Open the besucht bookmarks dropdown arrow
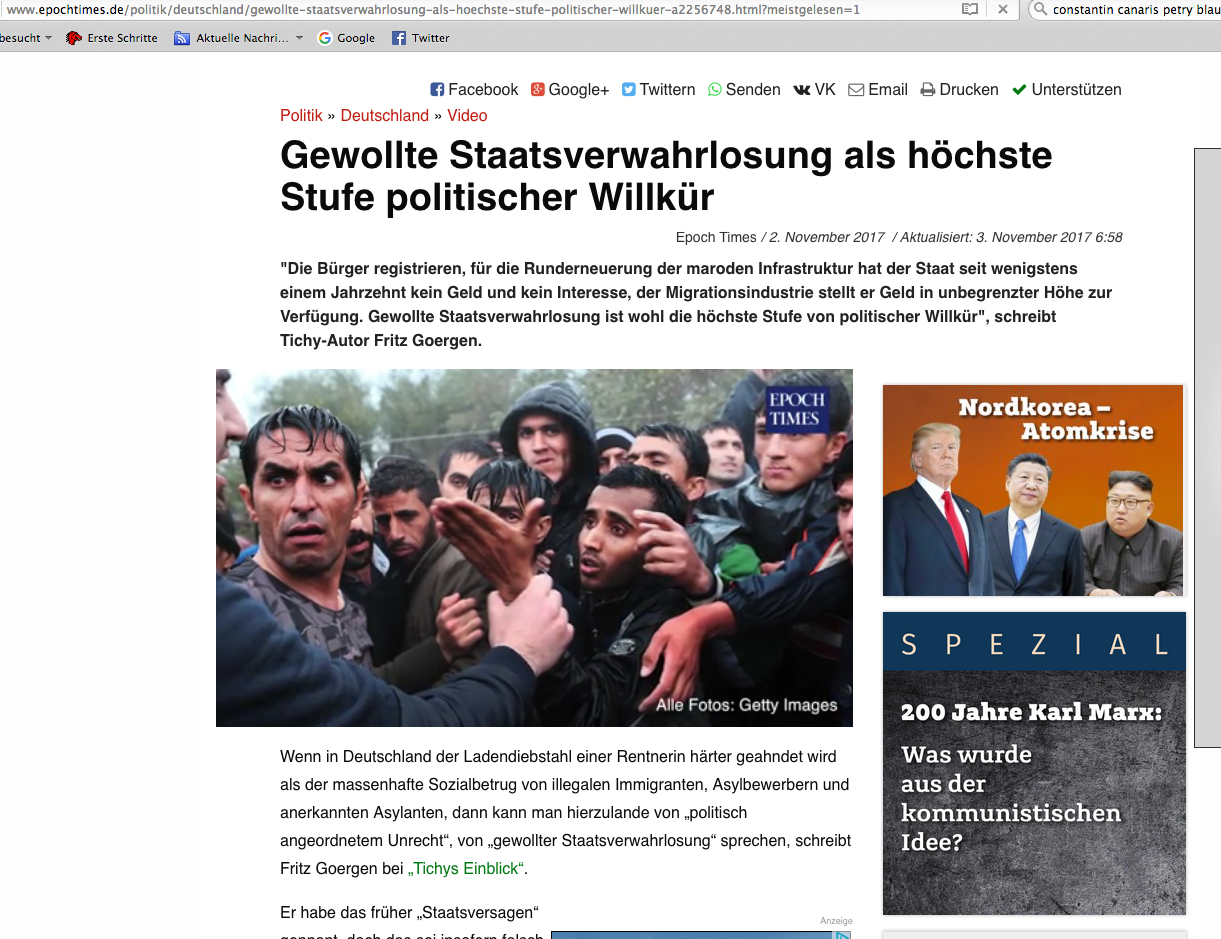Viewport: 1221px width, 939px height. click(48, 38)
